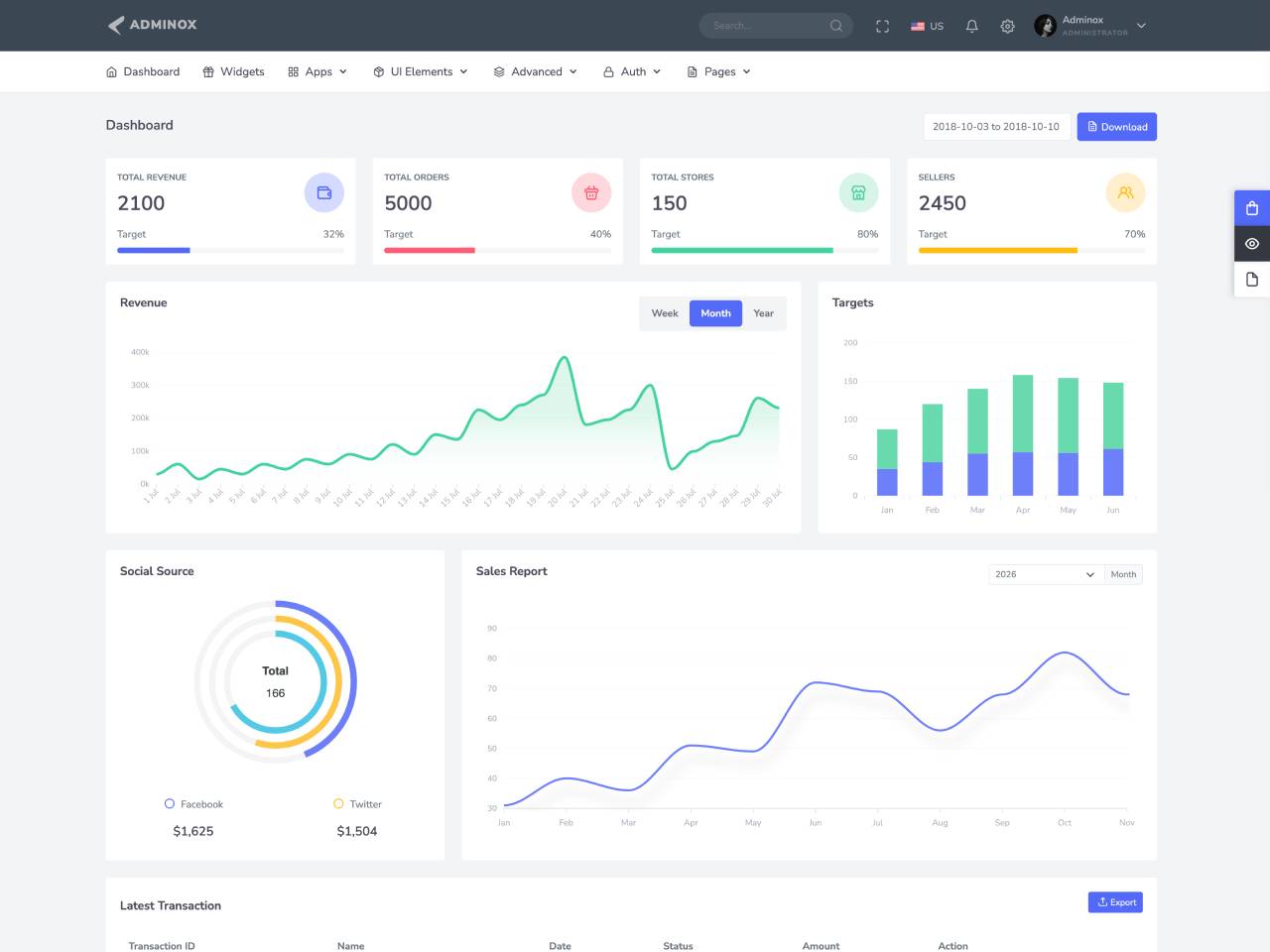The width and height of the screenshot is (1270, 952).
Task: Expand the Advanced menu chevron
Action: pyautogui.click(x=573, y=71)
